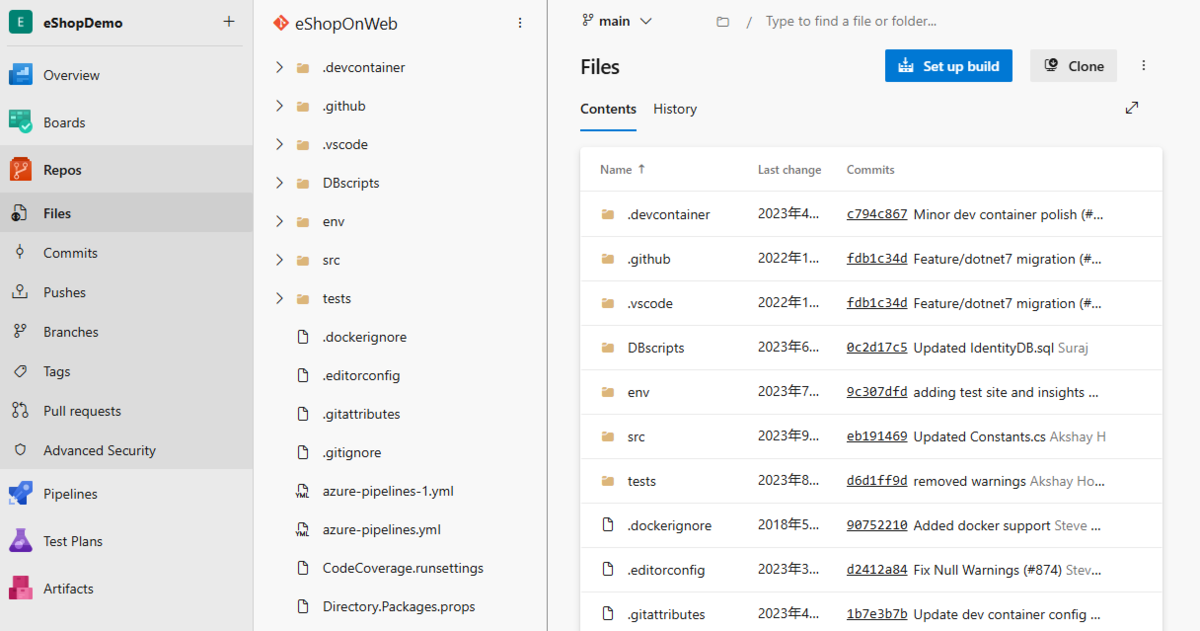Open commit fdb1c34d
1200x631 pixels.
pyautogui.click(x=877, y=258)
